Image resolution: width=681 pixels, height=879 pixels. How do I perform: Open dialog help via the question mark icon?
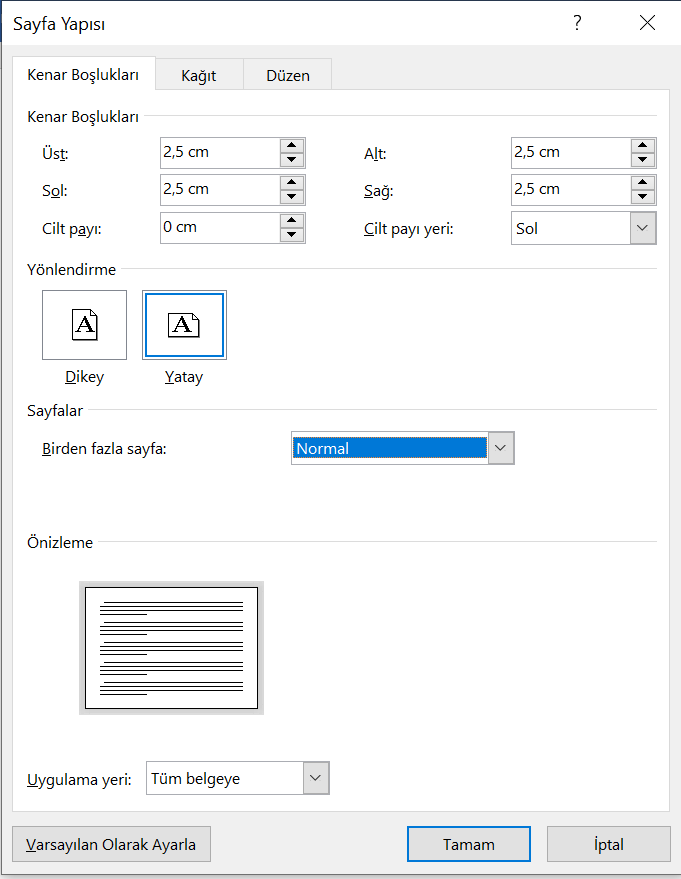pyautogui.click(x=577, y=22)
